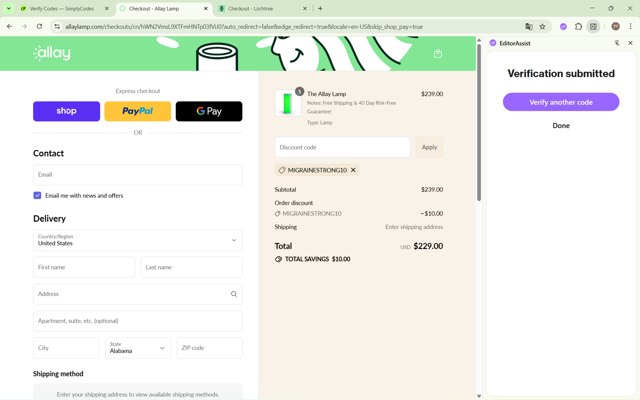Open site information icon in address bar
Screen dimensions: 640x400
click(x=57, y=27)
